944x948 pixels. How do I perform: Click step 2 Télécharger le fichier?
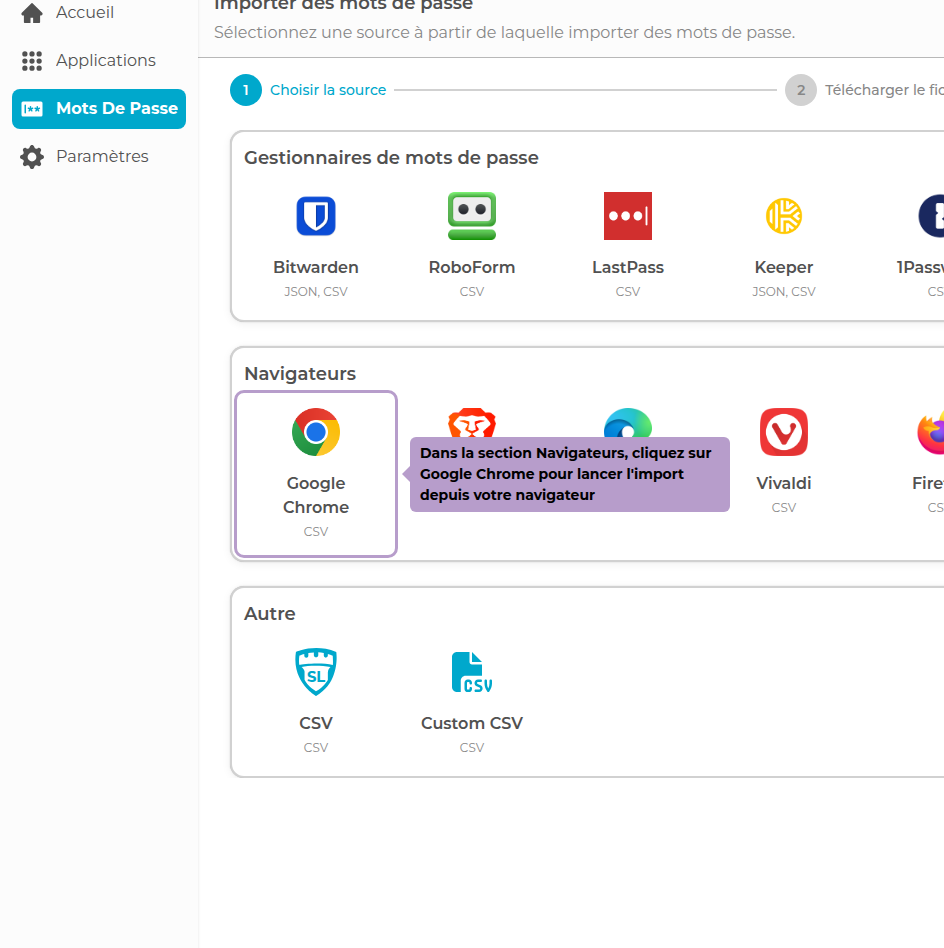point(800,90)
